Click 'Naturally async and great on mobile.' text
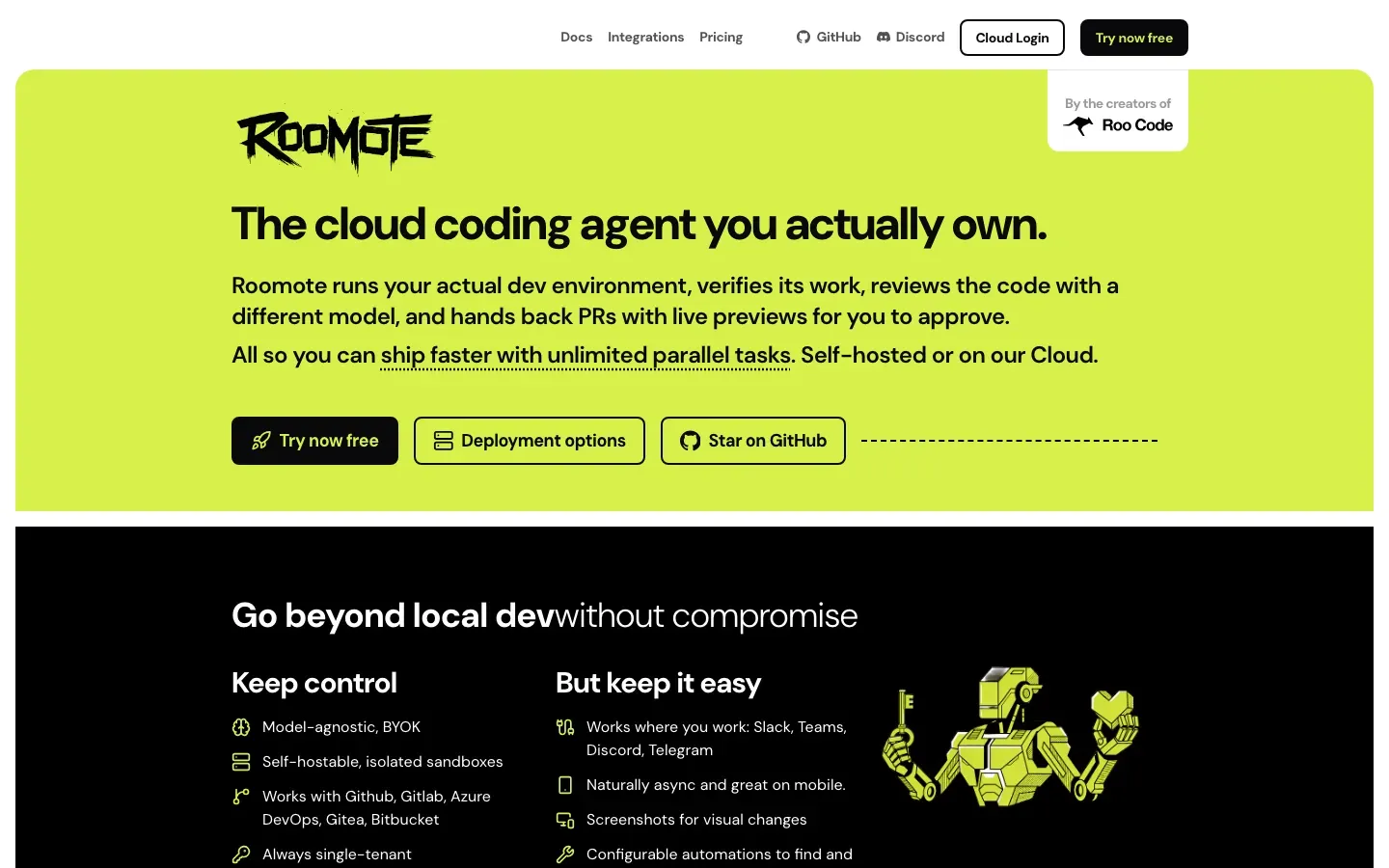 [x=716, y=785]
